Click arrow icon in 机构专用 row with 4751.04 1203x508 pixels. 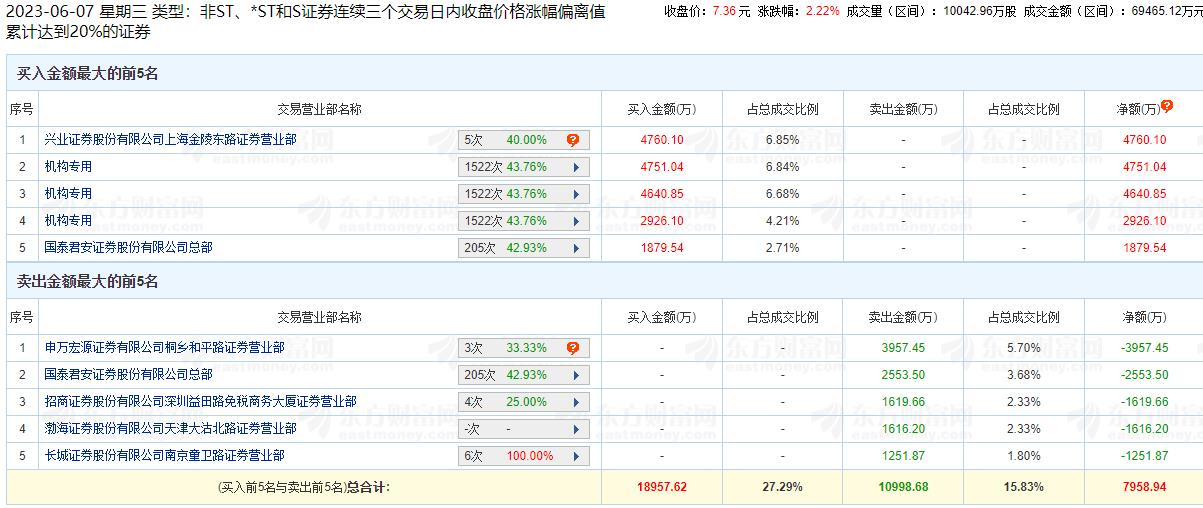click(x=576, y=167)
